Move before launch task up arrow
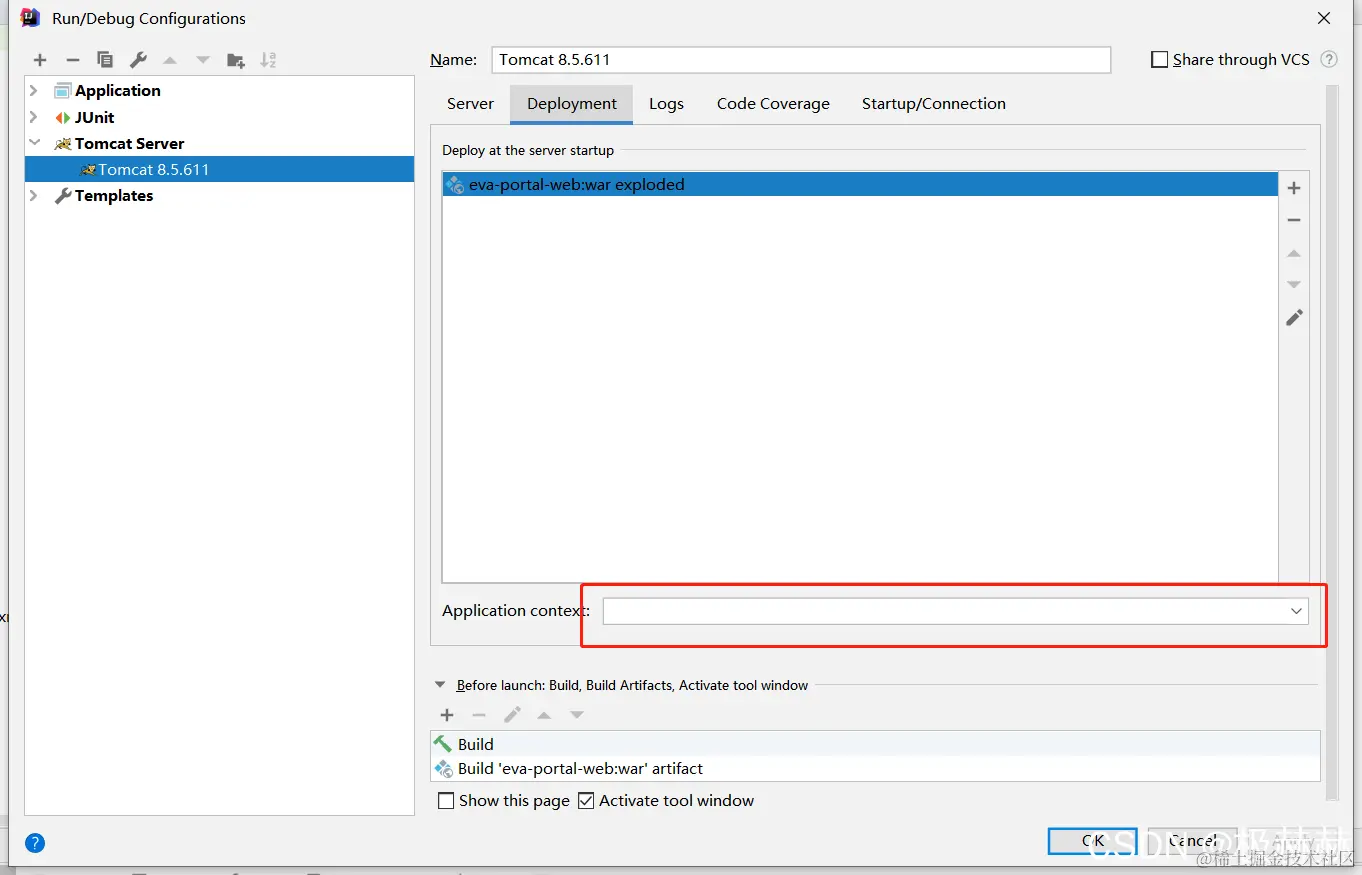Screen dimensions: 1362x875 544,715
